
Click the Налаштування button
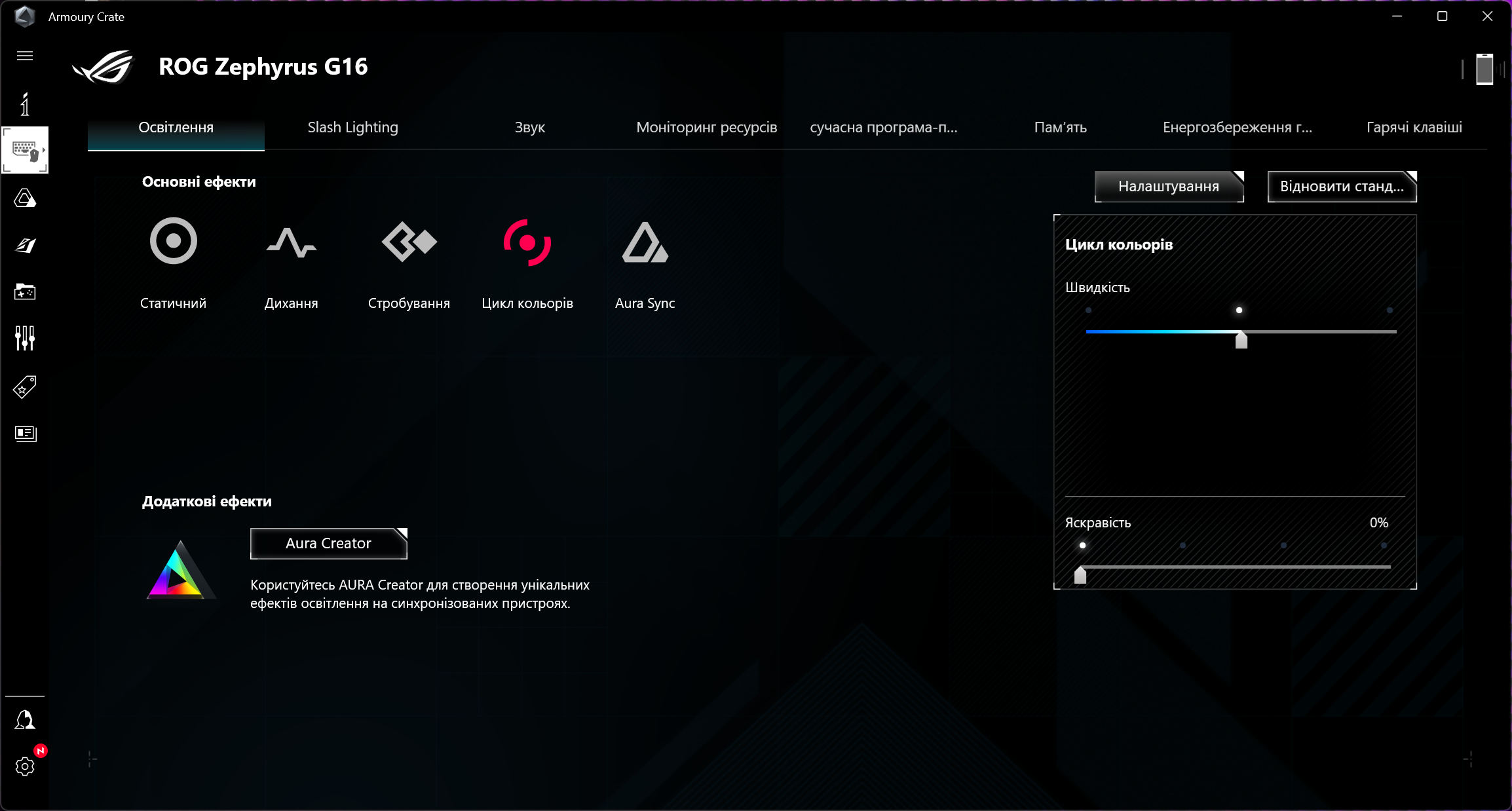(x=1169, y=187)
